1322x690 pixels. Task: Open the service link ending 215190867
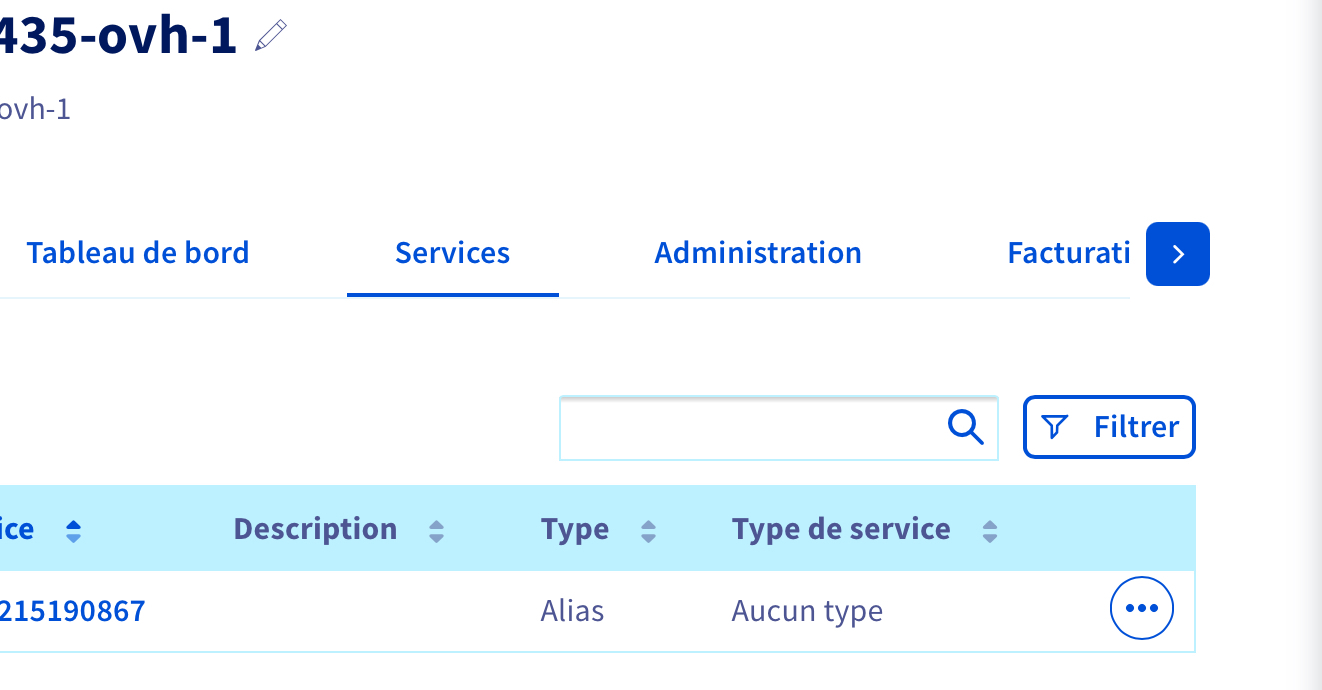(73, 610)
